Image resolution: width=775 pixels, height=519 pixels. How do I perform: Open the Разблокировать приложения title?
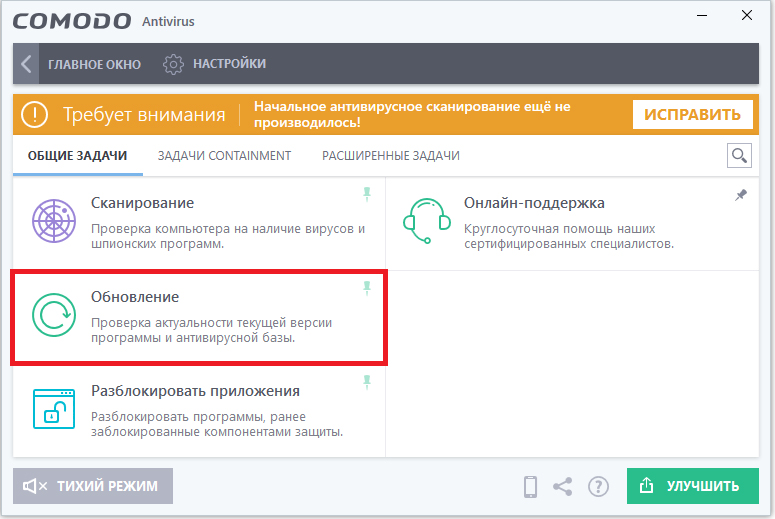tap(195, 391)
